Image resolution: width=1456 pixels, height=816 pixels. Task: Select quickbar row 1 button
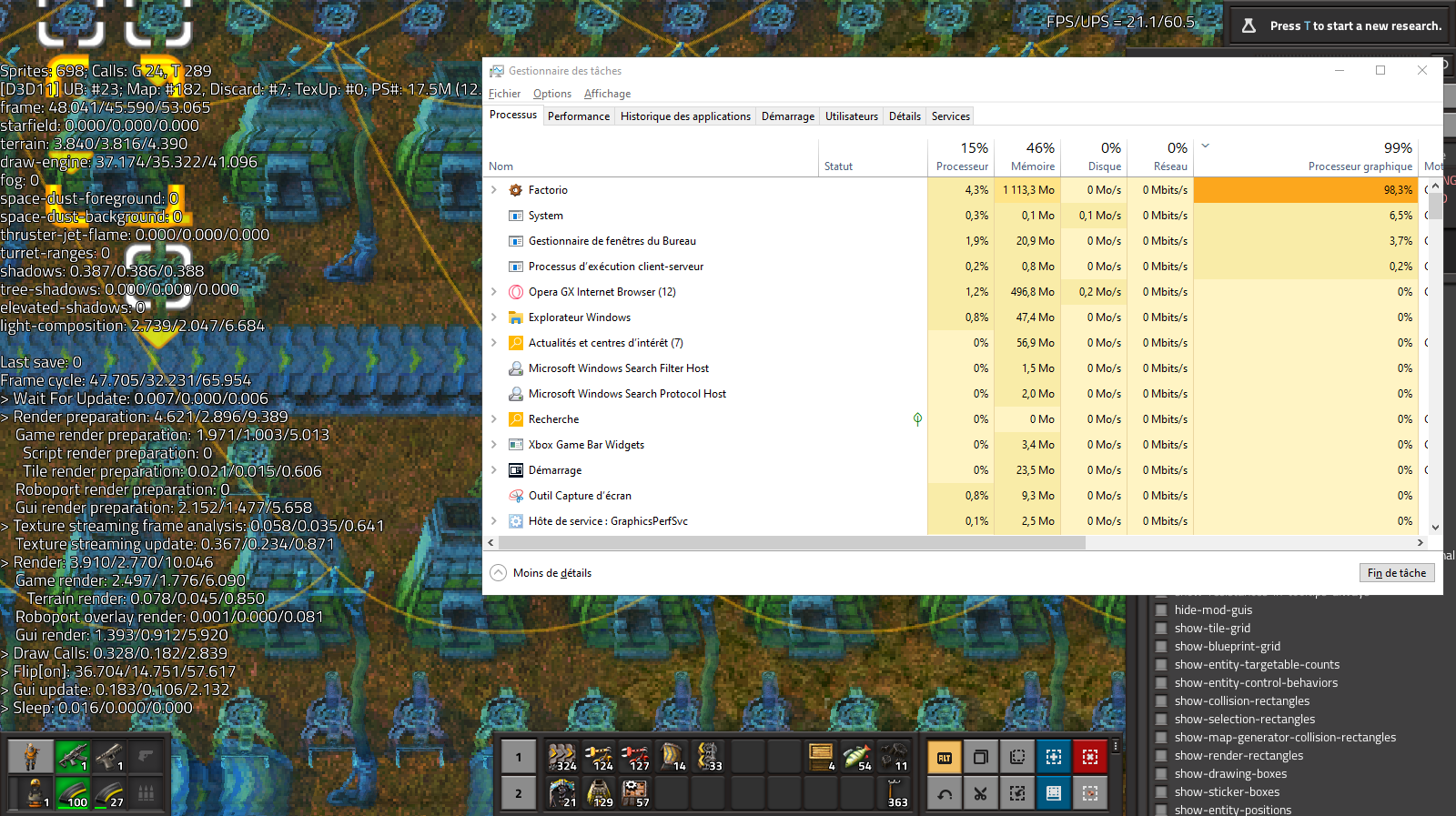(x=519, y=757)
